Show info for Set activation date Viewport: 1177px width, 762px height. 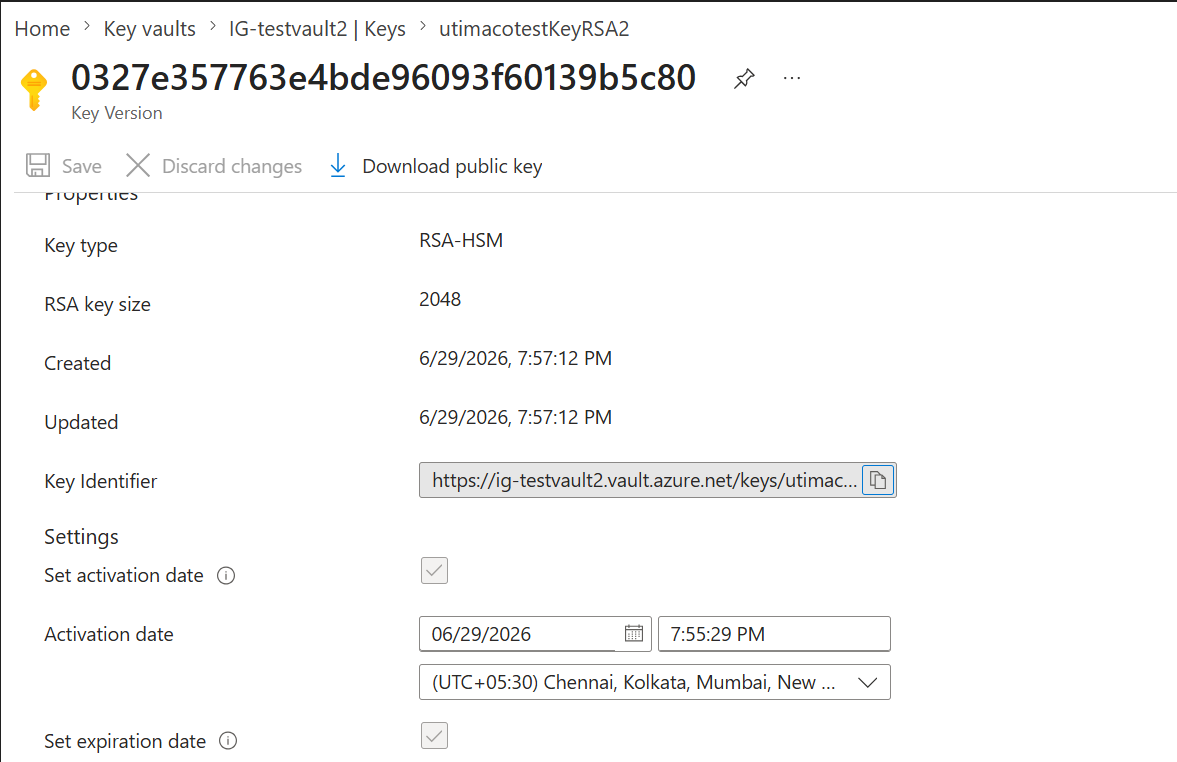[226, 576]
